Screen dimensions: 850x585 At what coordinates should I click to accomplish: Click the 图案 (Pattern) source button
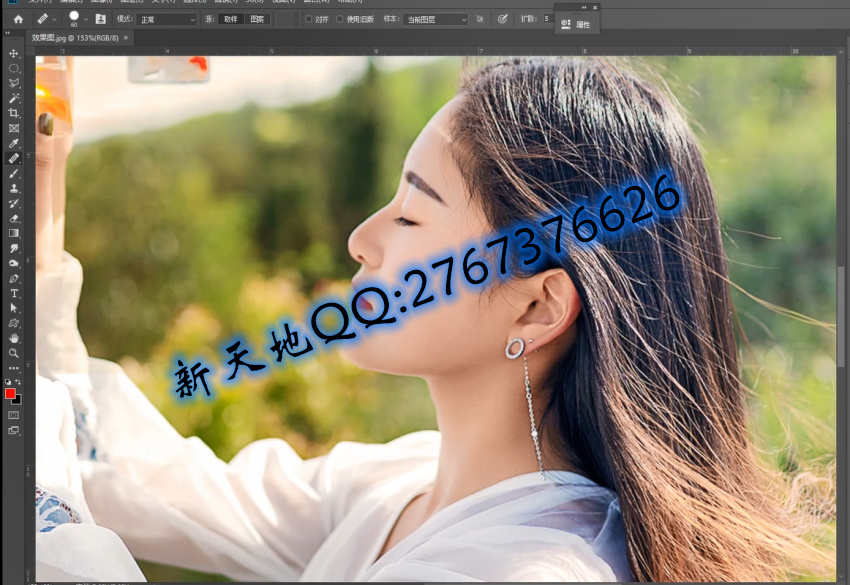click(x=258, y=19)
